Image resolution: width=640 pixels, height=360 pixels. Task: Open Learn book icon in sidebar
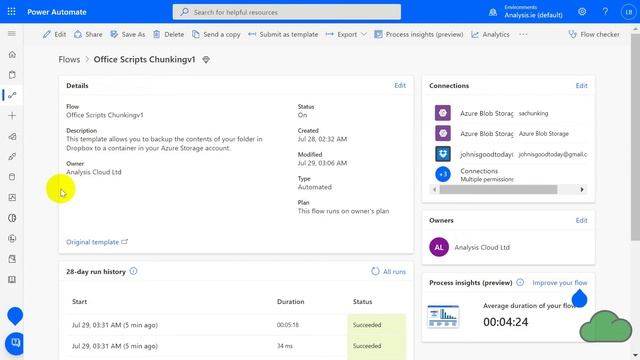coord(12,280)
